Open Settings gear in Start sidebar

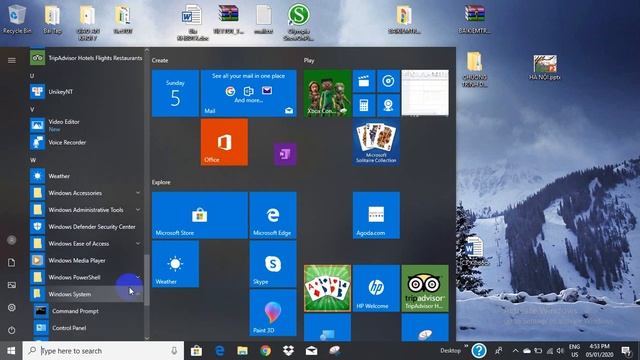click(11, 307)
